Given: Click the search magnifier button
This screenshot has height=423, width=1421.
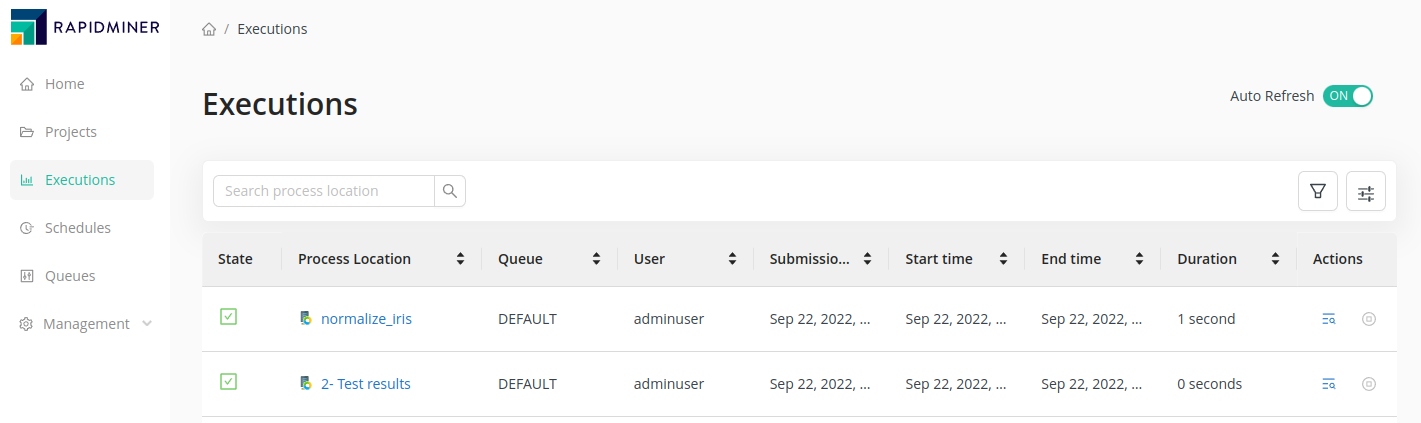Looking at the screenshot, I should tap(450, 191).
